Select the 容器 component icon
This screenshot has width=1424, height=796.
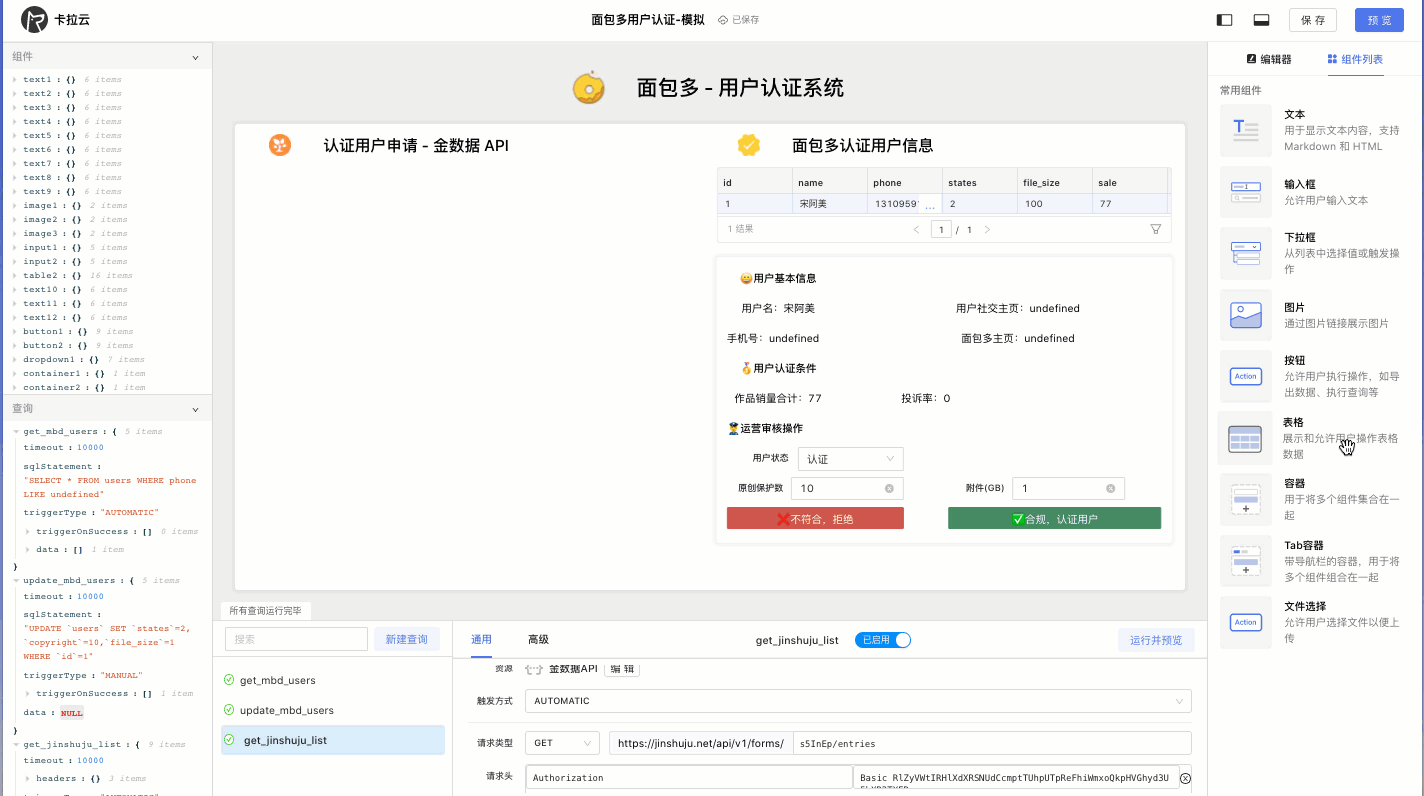(1245, 499)
